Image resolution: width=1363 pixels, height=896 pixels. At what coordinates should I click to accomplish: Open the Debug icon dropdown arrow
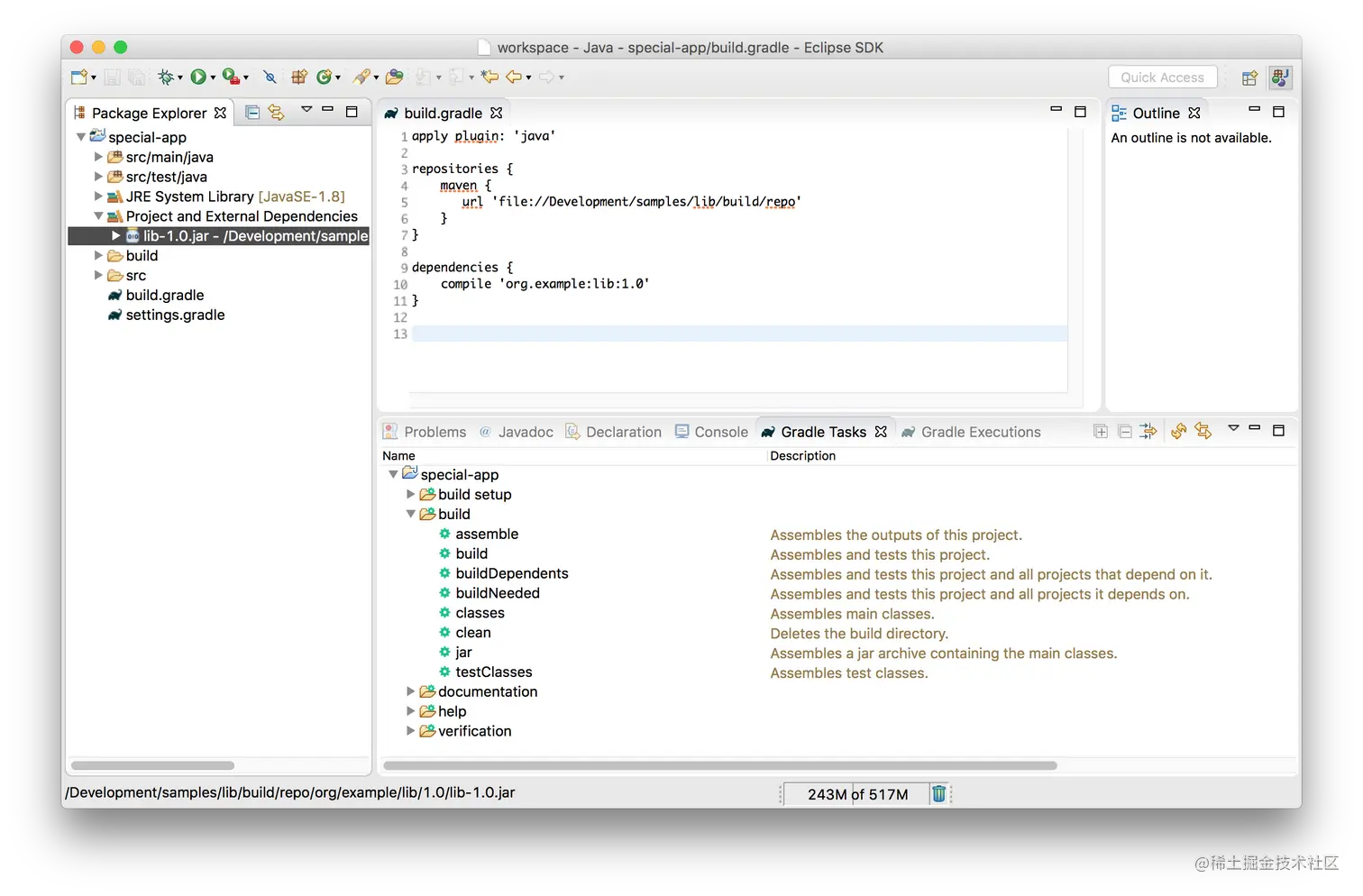click(180, 78)
